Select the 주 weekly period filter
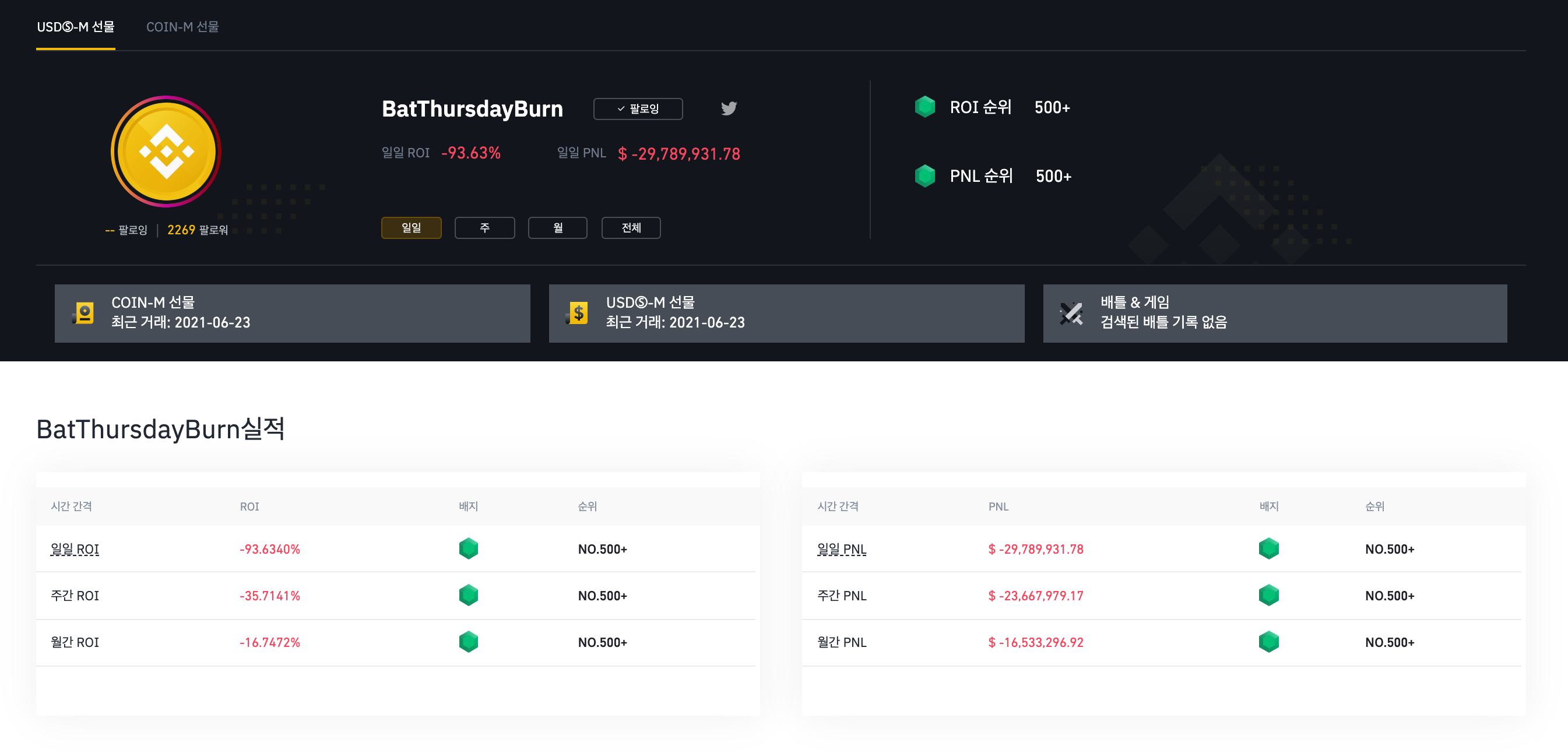The width and height of the screenshot is (1568, 753). (x=484, y=228)
